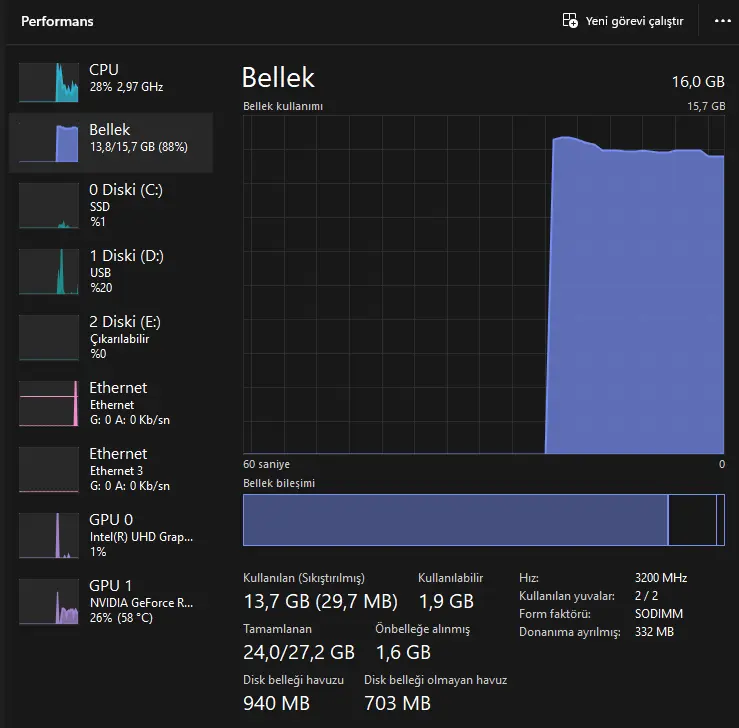Open the 1 Diski (D:) USB entry
The height and width of the screenshot is (728, 739).
pyautogui.click(x=111, y=271)
